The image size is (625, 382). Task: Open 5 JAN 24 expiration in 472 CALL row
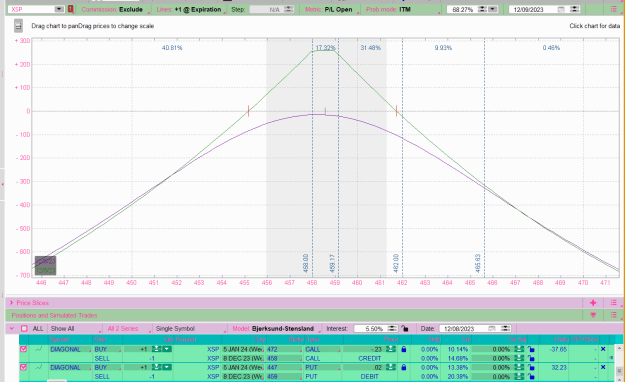[243, 349]
